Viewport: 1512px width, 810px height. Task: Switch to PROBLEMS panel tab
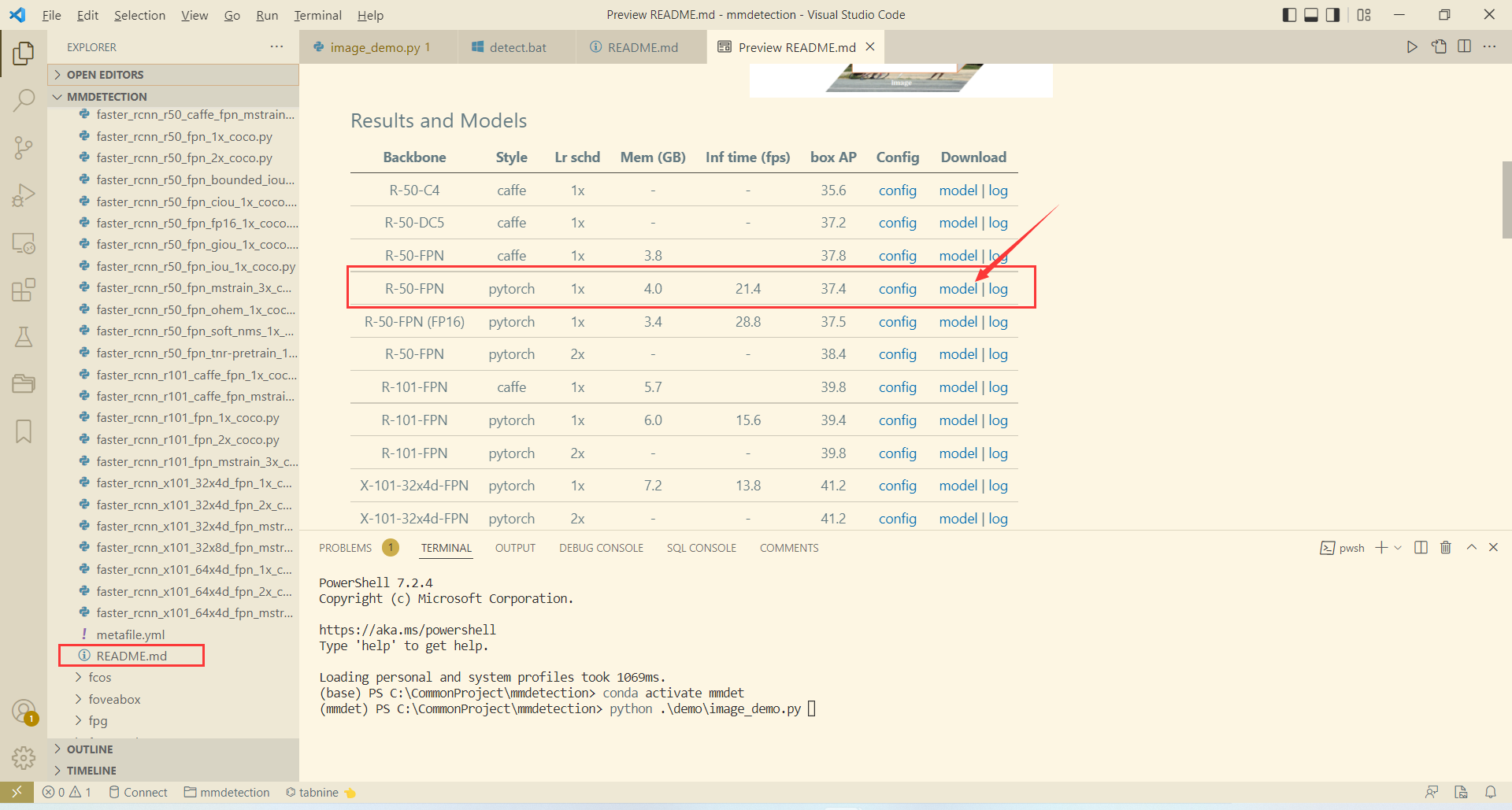pyautogui.click(x=345, y=548)
